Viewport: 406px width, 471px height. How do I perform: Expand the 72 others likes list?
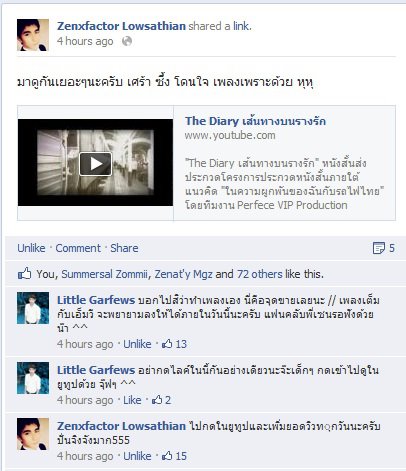260,274
